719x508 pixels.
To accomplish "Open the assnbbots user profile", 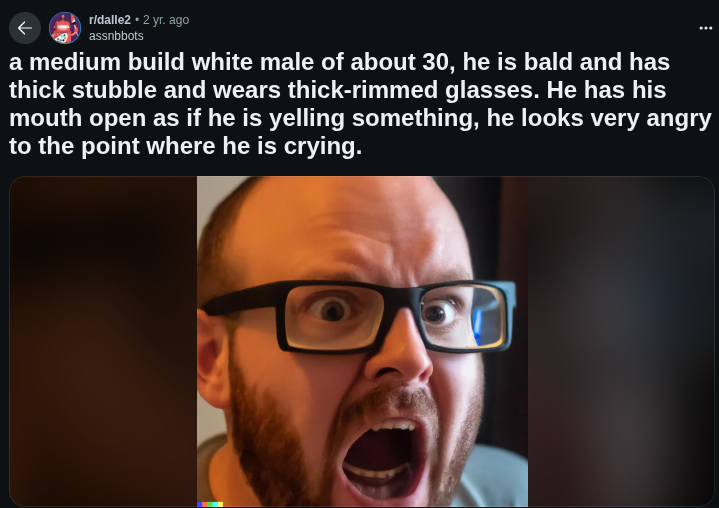I will pyautogui.click(x=116, y=36).
